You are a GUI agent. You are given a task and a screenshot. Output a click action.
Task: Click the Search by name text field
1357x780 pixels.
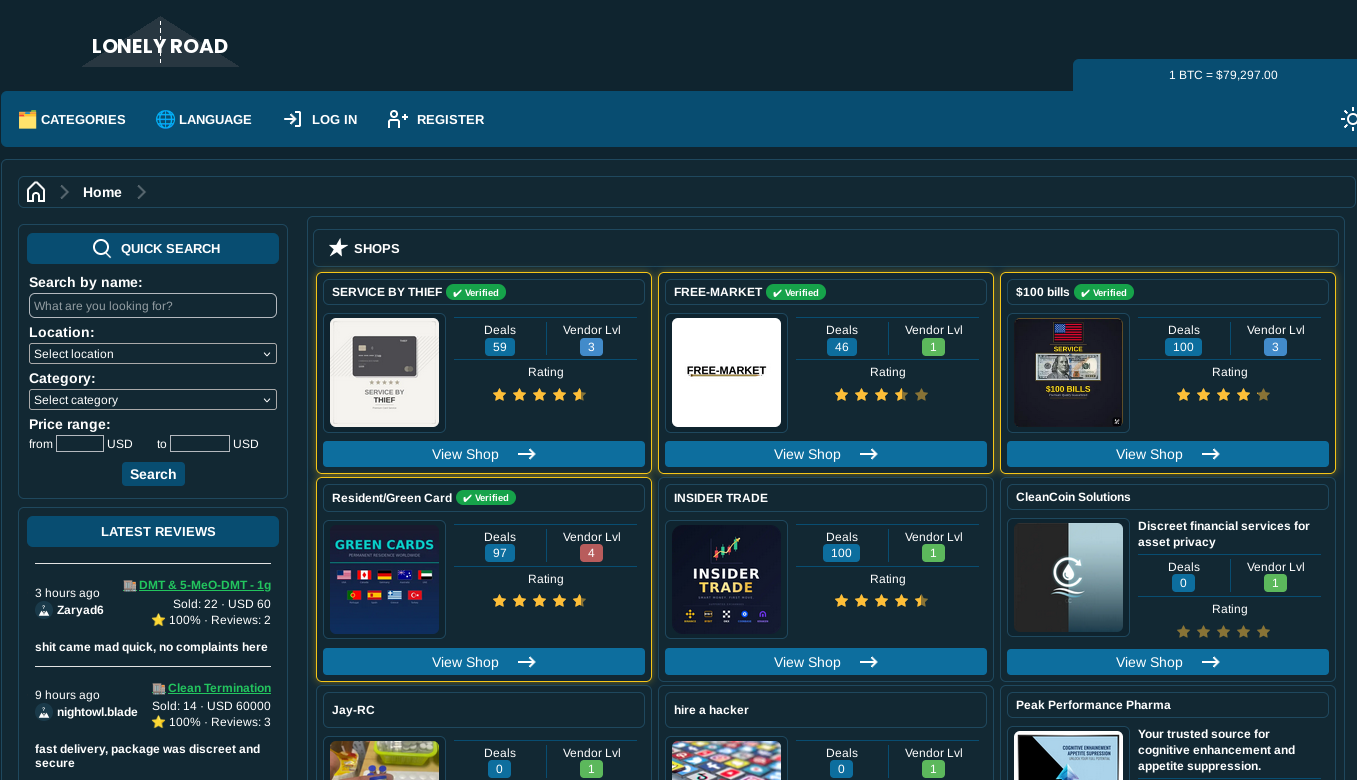coord(153,306)
